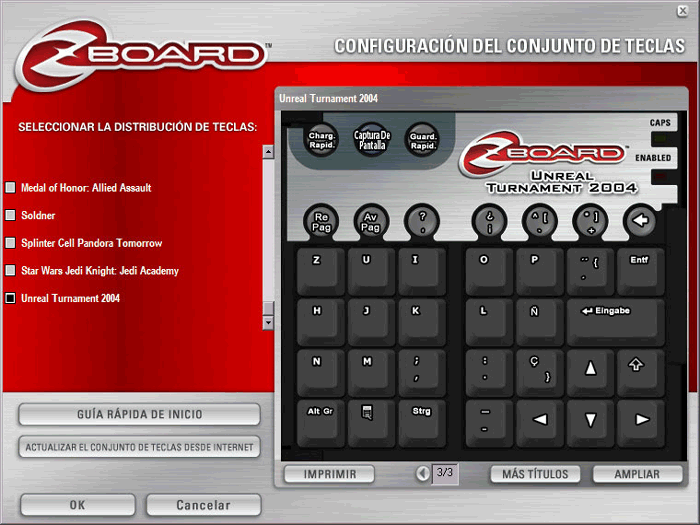Click the H key on the keyset
700x525 pixels.
click(321, 322)
